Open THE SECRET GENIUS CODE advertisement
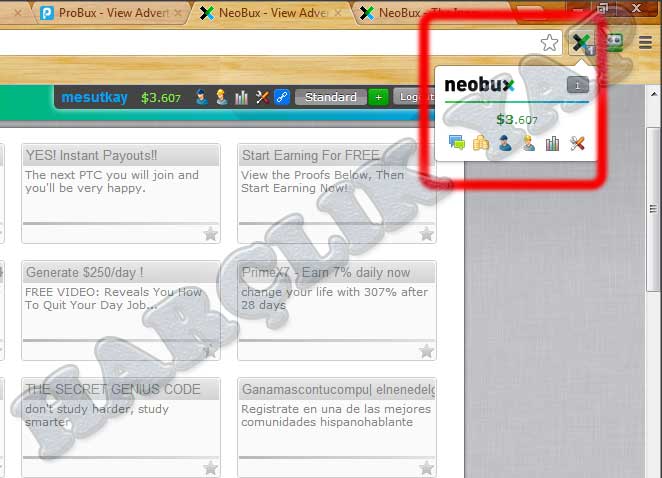 121,428
